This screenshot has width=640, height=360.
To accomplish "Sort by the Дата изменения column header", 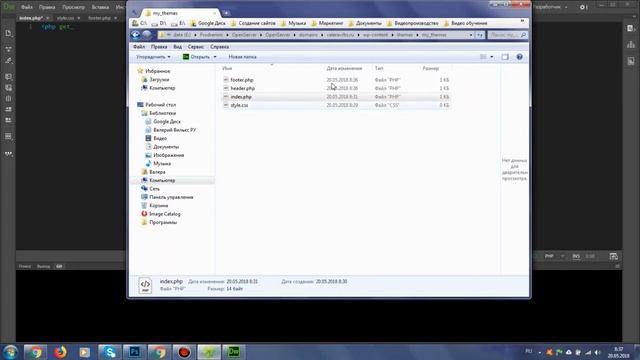I will pos(344,69).
